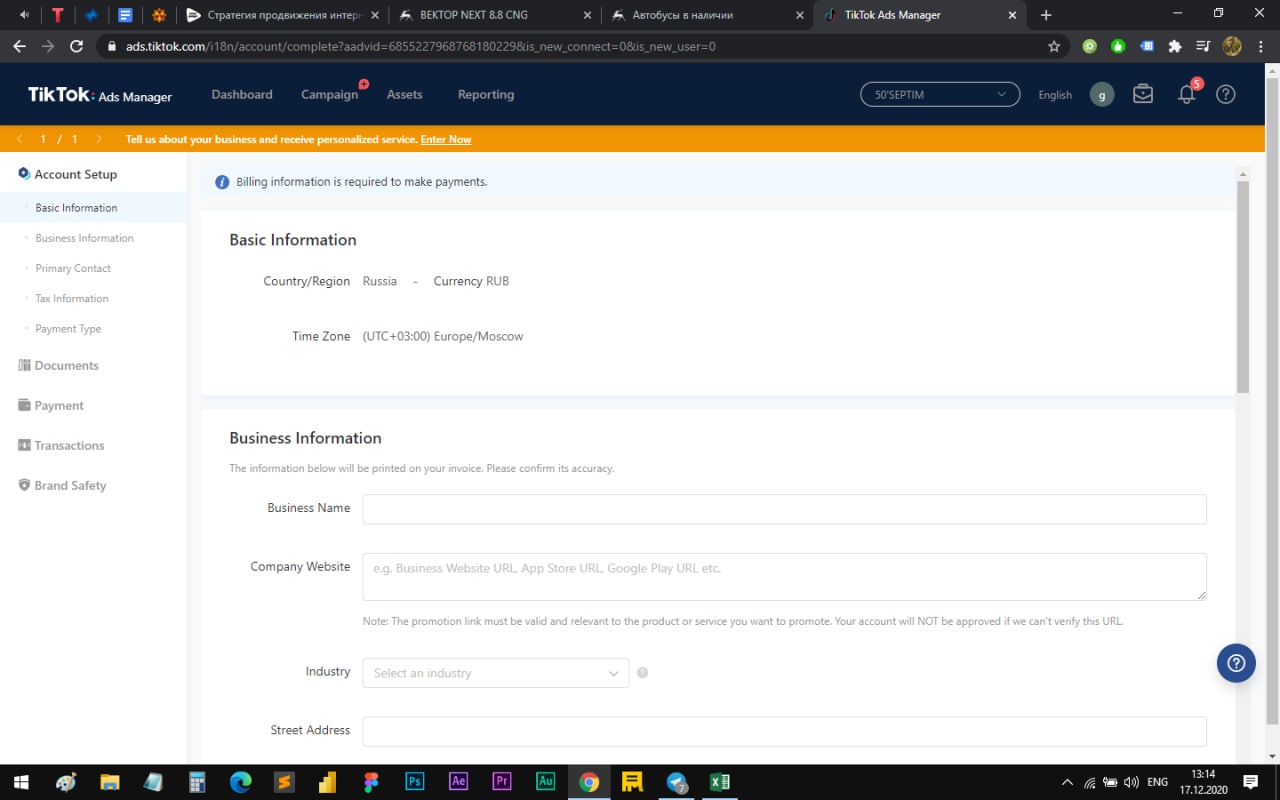
Task: Select Payment Type in sidebar
Action: [68, 328]
